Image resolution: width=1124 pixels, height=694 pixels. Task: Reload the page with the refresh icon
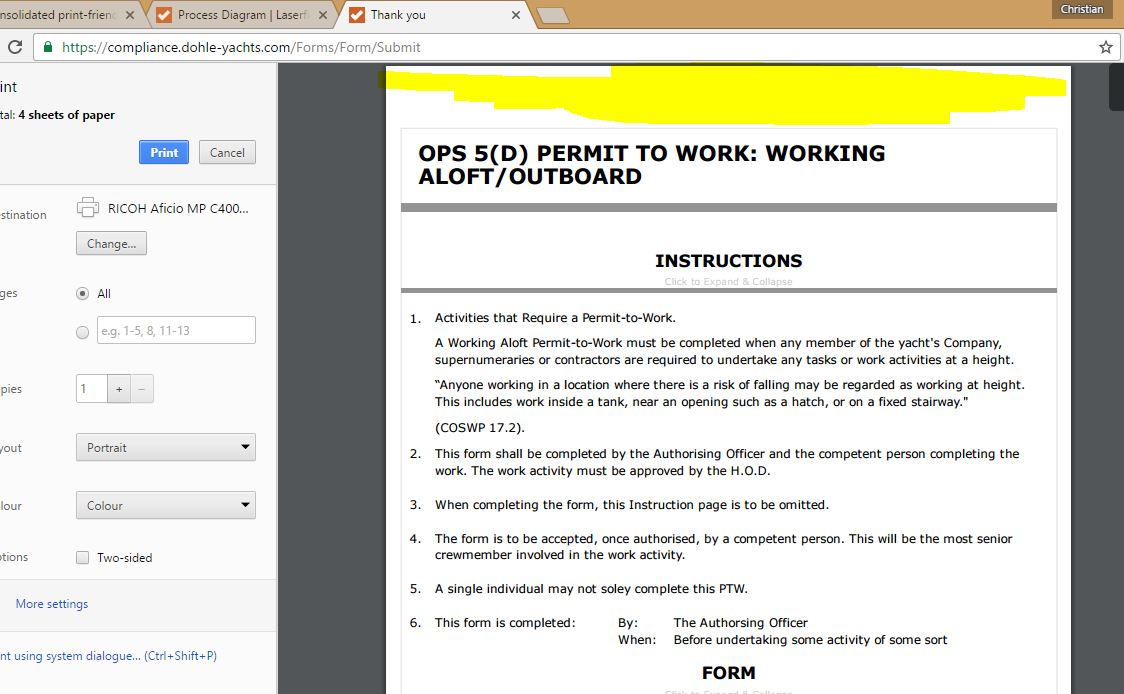coord(14,47)
